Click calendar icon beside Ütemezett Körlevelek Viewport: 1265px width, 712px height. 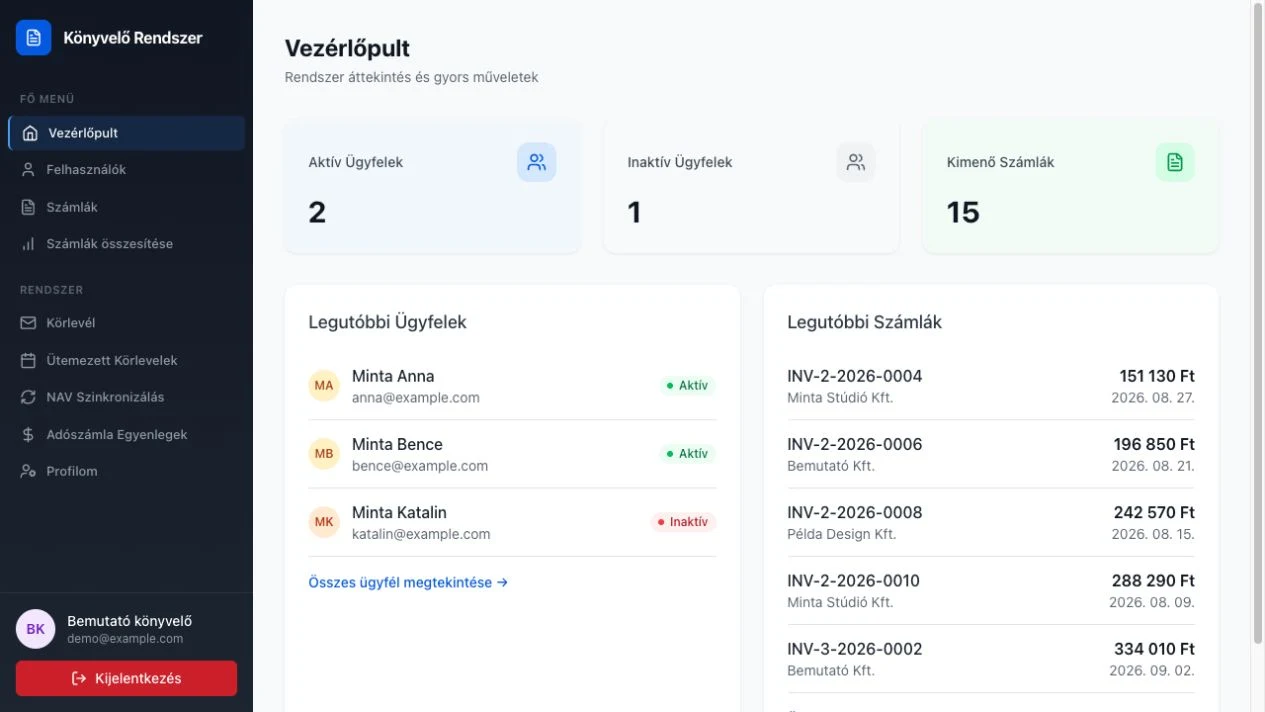tap(28, 360)
